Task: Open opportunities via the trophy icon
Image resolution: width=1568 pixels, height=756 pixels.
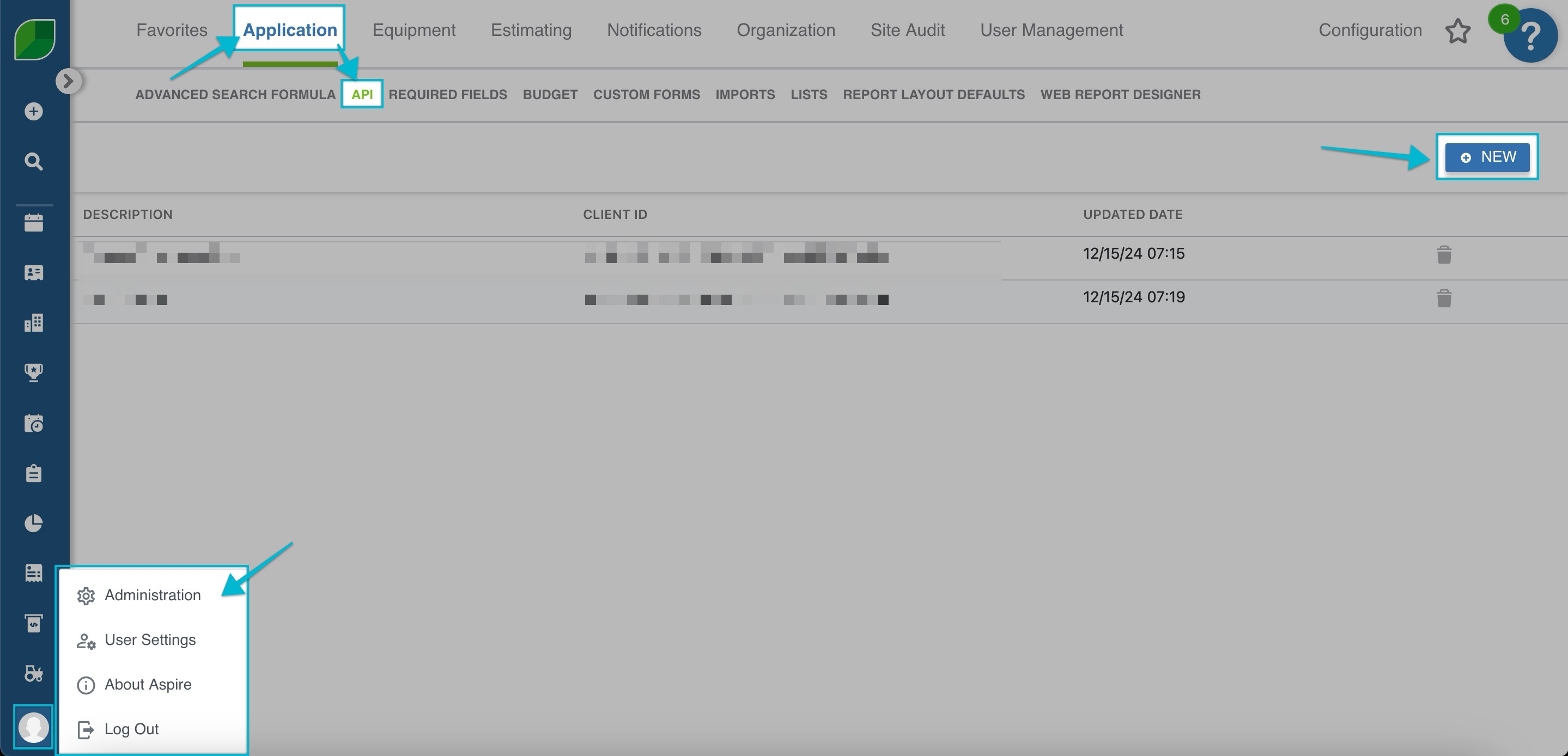Action: 33,373
